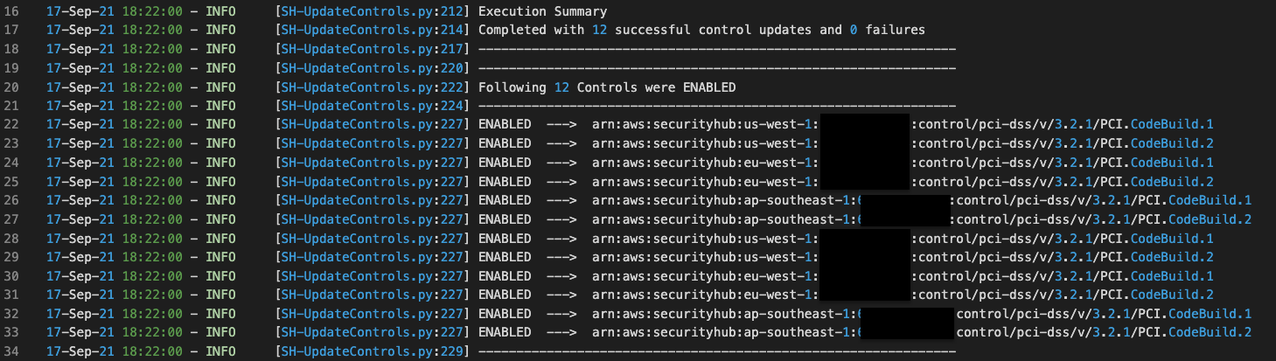Click the '12' successful updates count
Screen dimensions: 1276x361
coord(600,30)
